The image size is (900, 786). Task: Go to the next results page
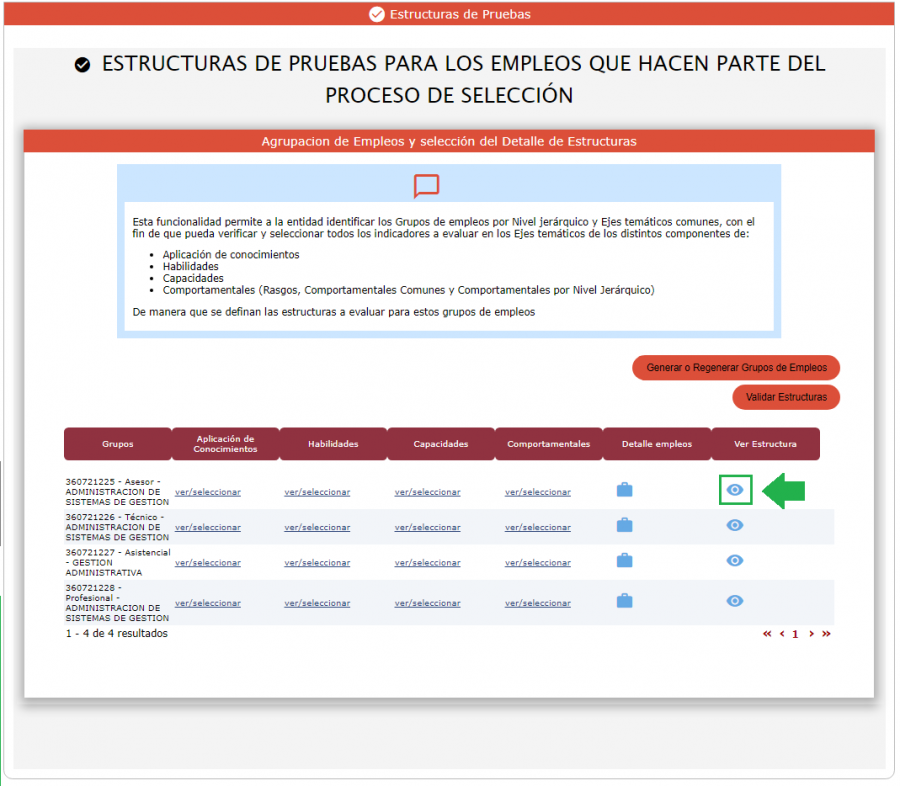(811, 633)
